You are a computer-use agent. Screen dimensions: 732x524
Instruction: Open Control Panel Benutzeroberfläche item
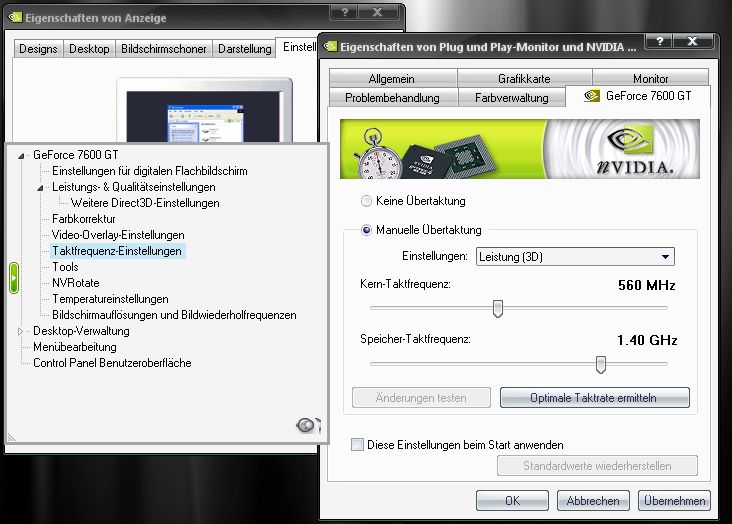pyautogui.click(x=112, y=362)
